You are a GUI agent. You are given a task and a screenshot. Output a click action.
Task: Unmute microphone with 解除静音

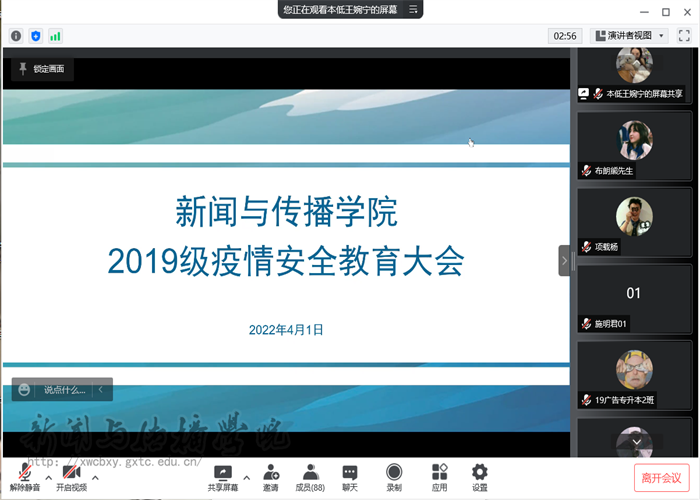pos(25,477)
